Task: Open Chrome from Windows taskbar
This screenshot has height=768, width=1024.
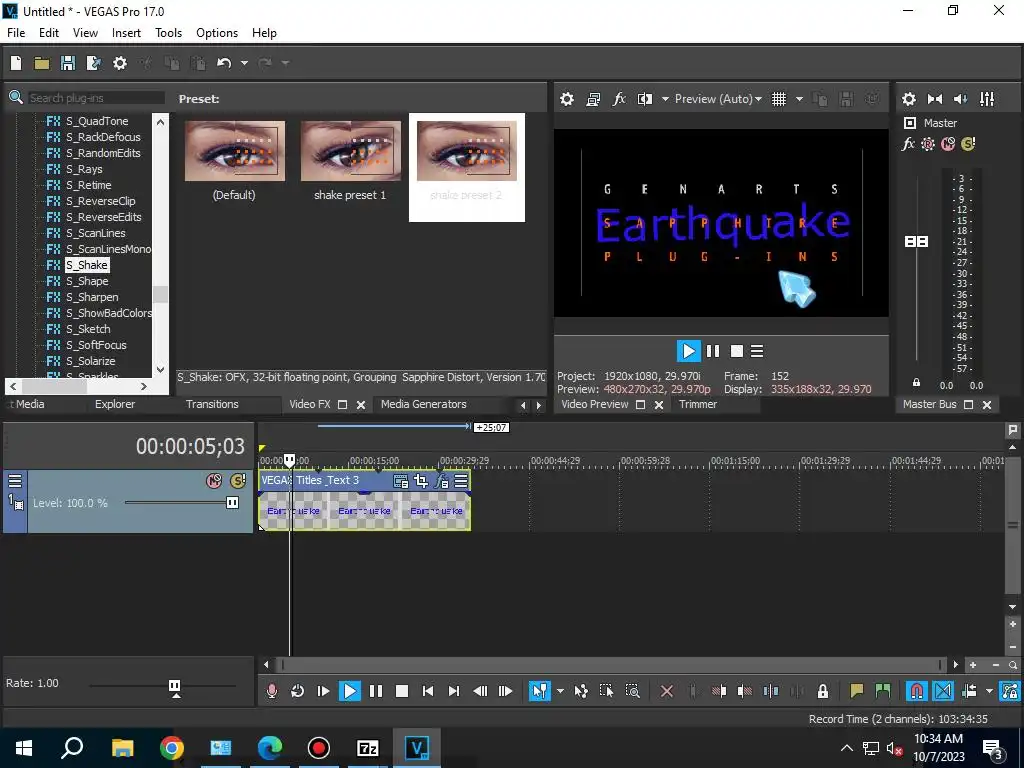Action: pos(172,748)
